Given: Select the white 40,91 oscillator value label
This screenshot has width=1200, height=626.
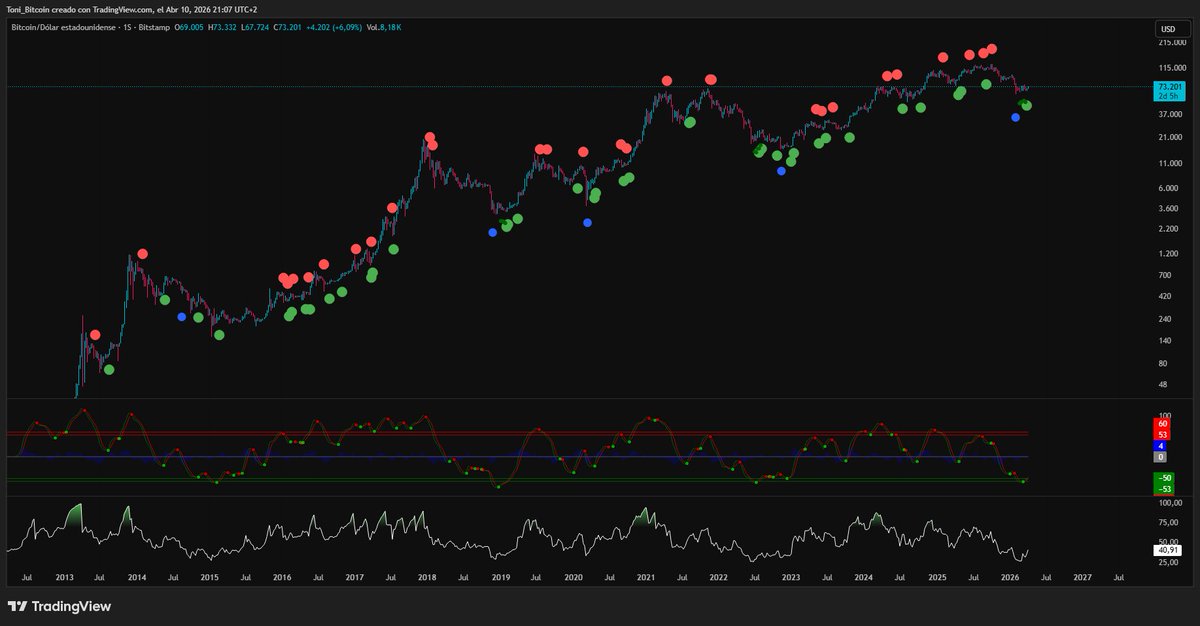Looking at the screenshot, I should click(1167, 549).
